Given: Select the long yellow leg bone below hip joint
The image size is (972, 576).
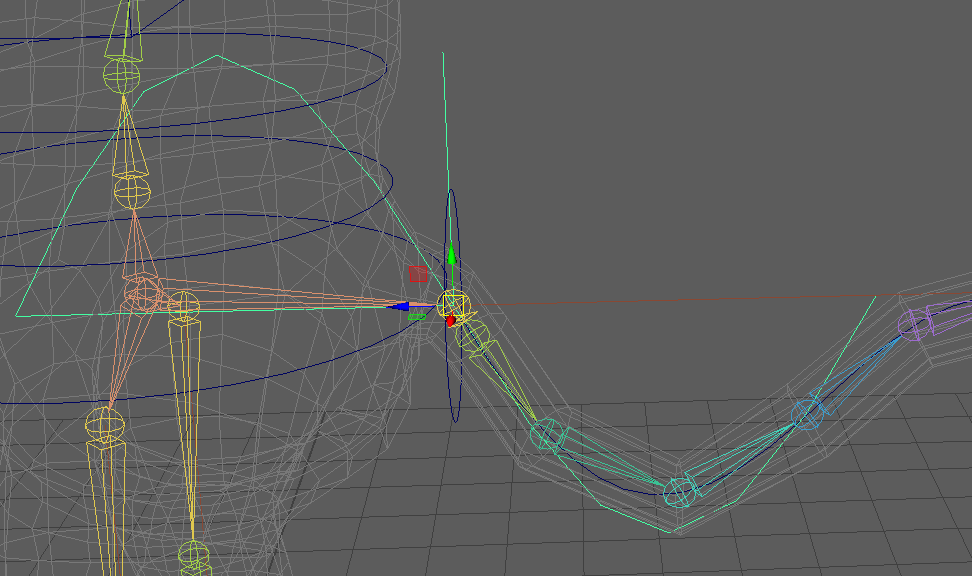Looking at the screenshot, I should (x=187, y=428).
